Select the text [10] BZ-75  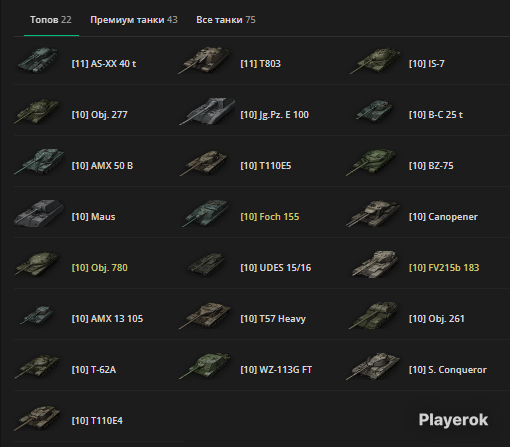pyautogui.click(x=431, y=166)
